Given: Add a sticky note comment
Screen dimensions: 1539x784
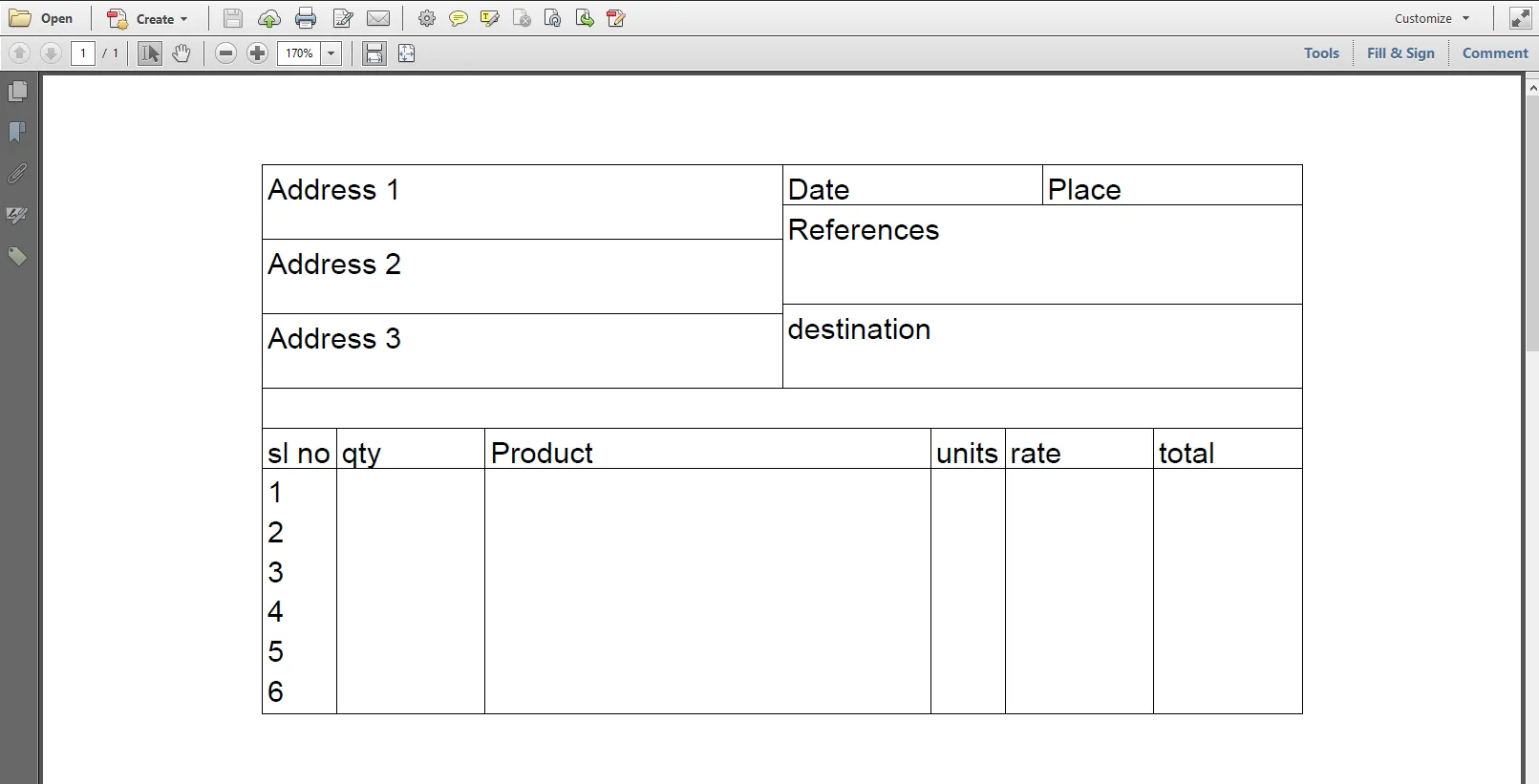Looking at the screenshot, I should click(459, 18).
